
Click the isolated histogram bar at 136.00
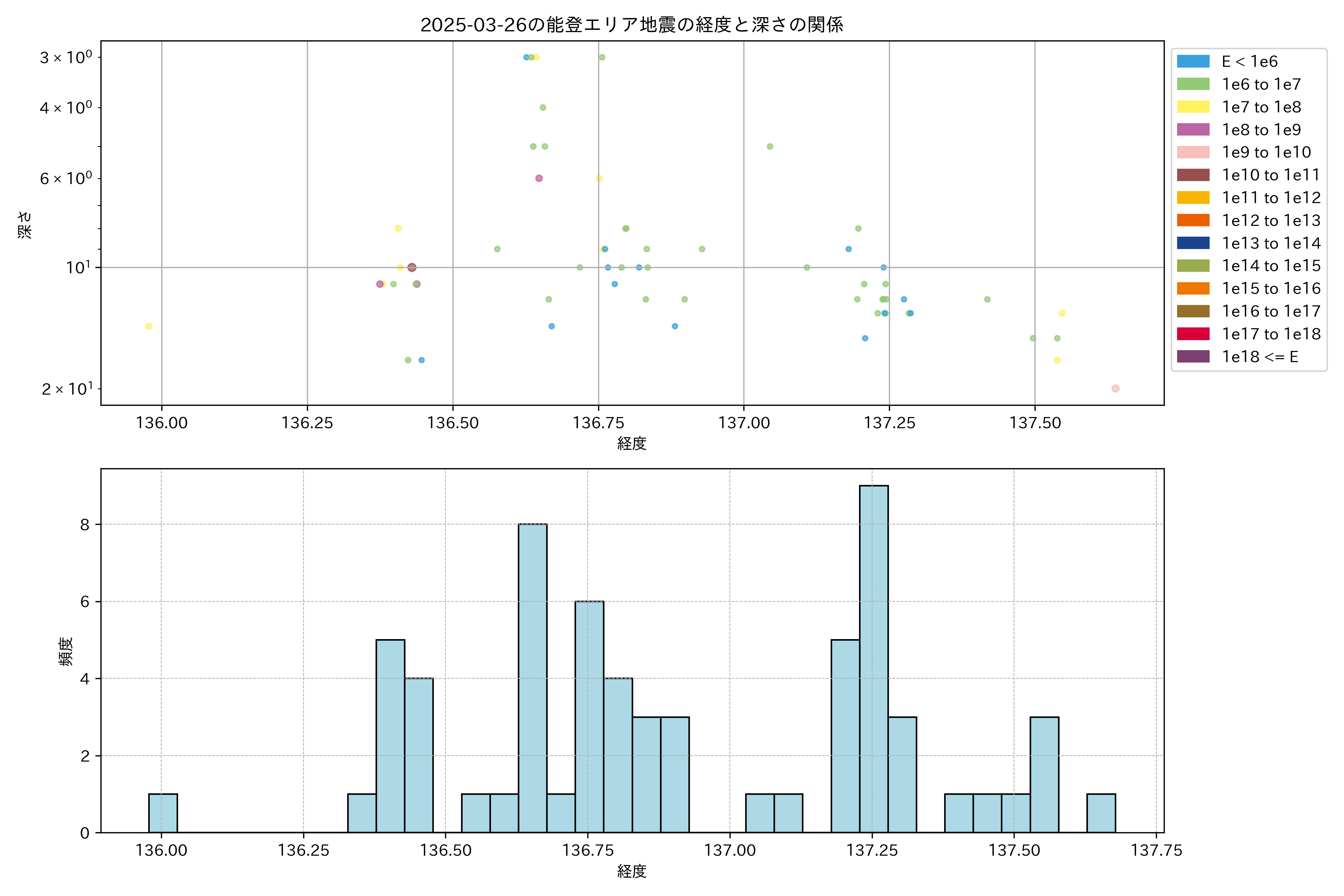coord(163,813)
